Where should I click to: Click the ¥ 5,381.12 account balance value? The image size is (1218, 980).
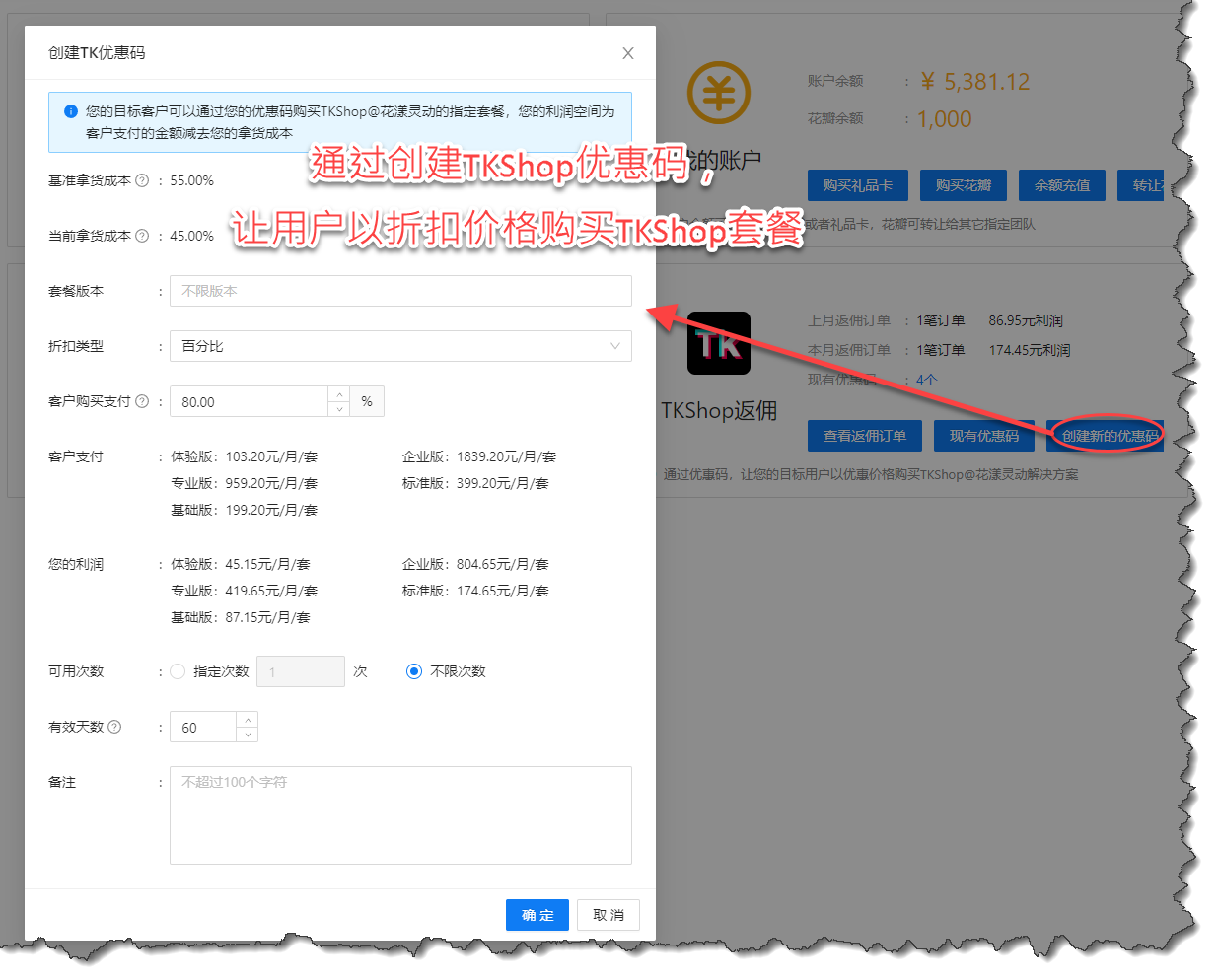[974, 82]
